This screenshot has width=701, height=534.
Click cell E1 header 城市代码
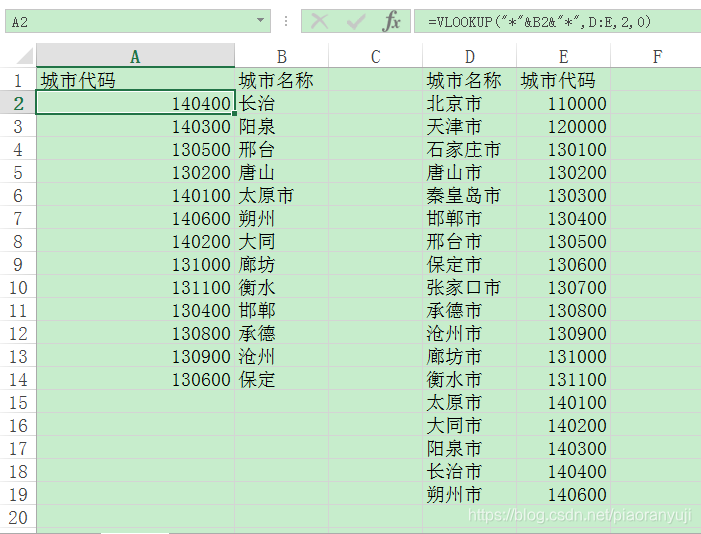click(x=563, y=81)
